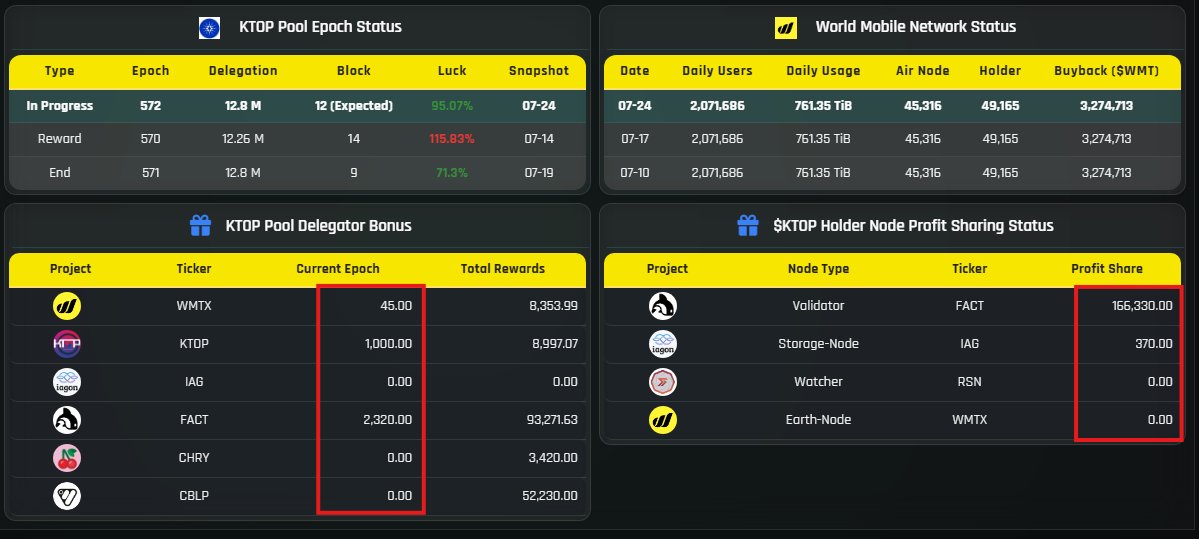Click the 'World Mobile Network Status' title
The height and width of the screenshot is (539, 1199).
915,27
